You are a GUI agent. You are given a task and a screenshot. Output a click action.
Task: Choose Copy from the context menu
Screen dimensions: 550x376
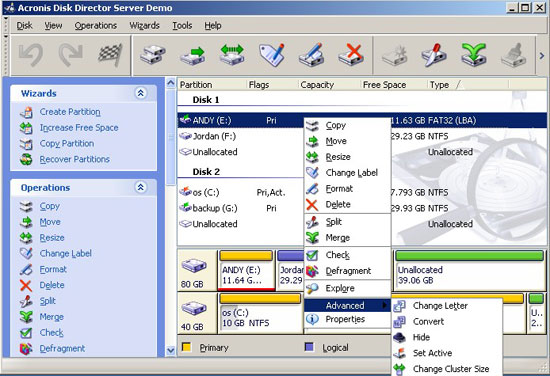(x=347, y=125)
